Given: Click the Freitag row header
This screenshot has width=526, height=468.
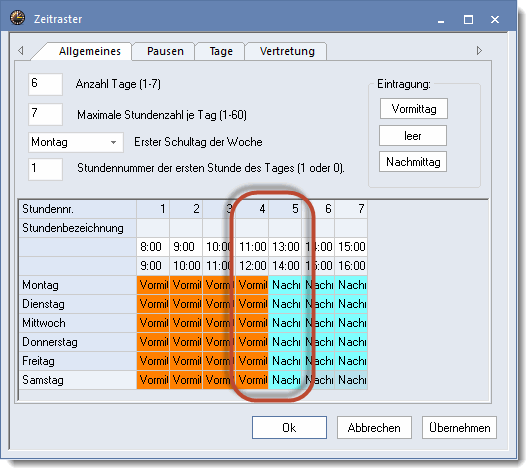Looking at the screenshot, I should pyautogui.click(x=78, y=361).
